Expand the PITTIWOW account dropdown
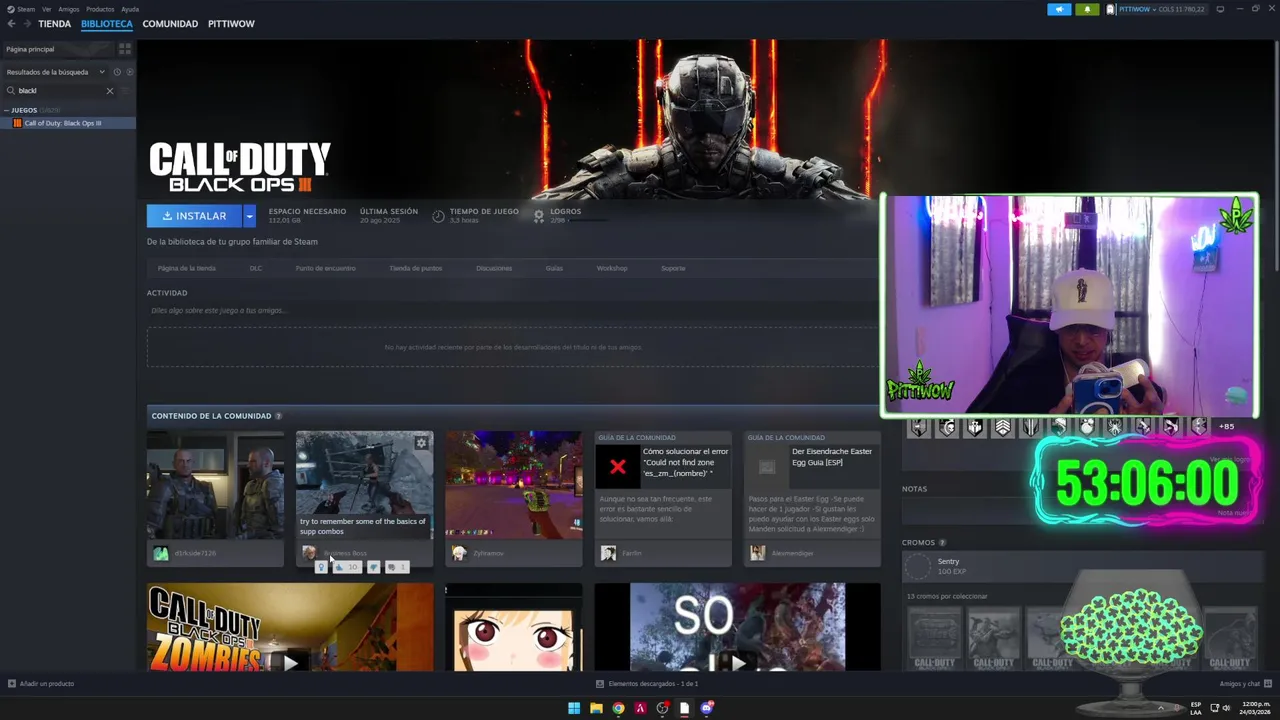1280x720 pixels. [x=1156, y=9]
